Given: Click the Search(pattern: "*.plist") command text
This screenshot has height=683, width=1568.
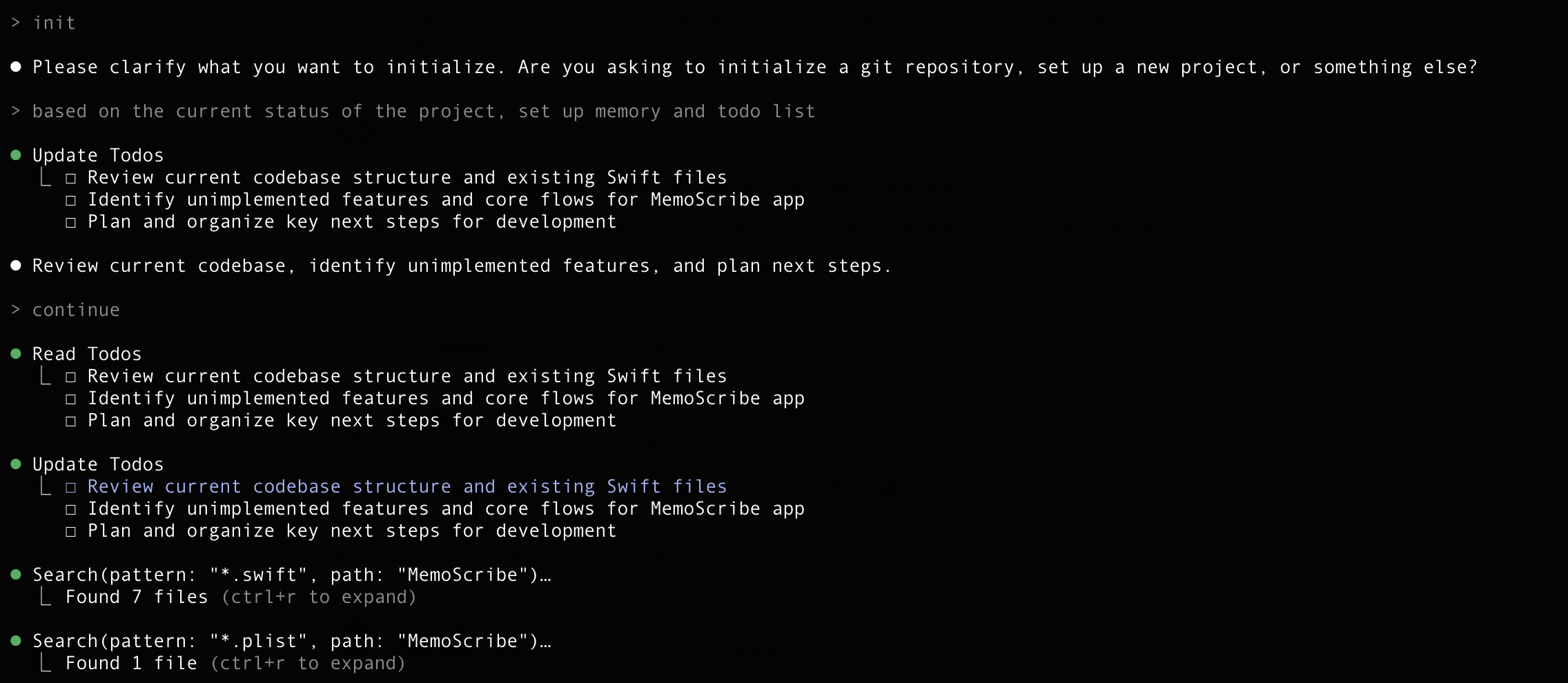Looking at the screenshot, I should pyautogui.click(x=292, y=641).
